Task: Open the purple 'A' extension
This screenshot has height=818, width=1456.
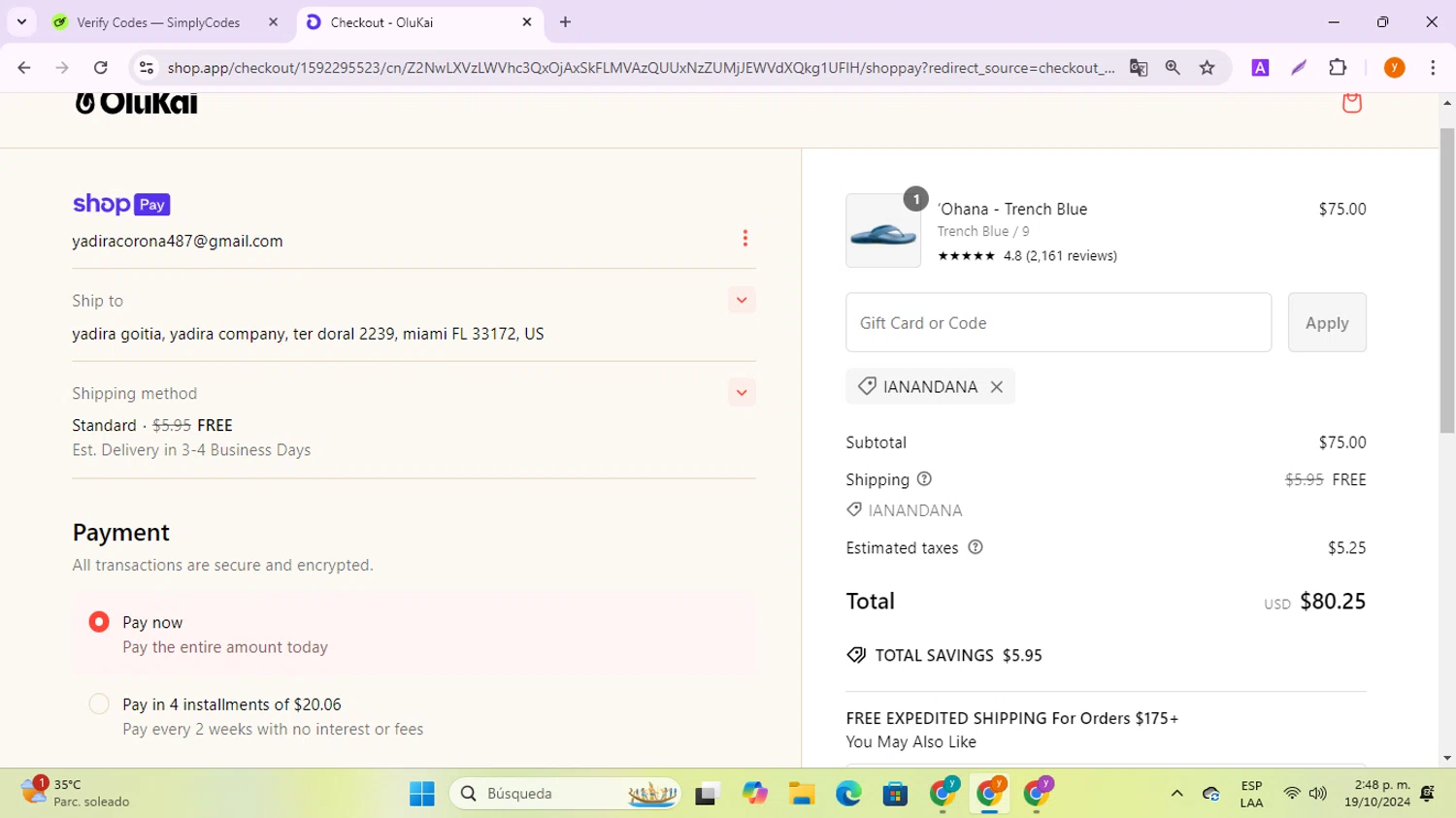Action: pos(1260,67)
